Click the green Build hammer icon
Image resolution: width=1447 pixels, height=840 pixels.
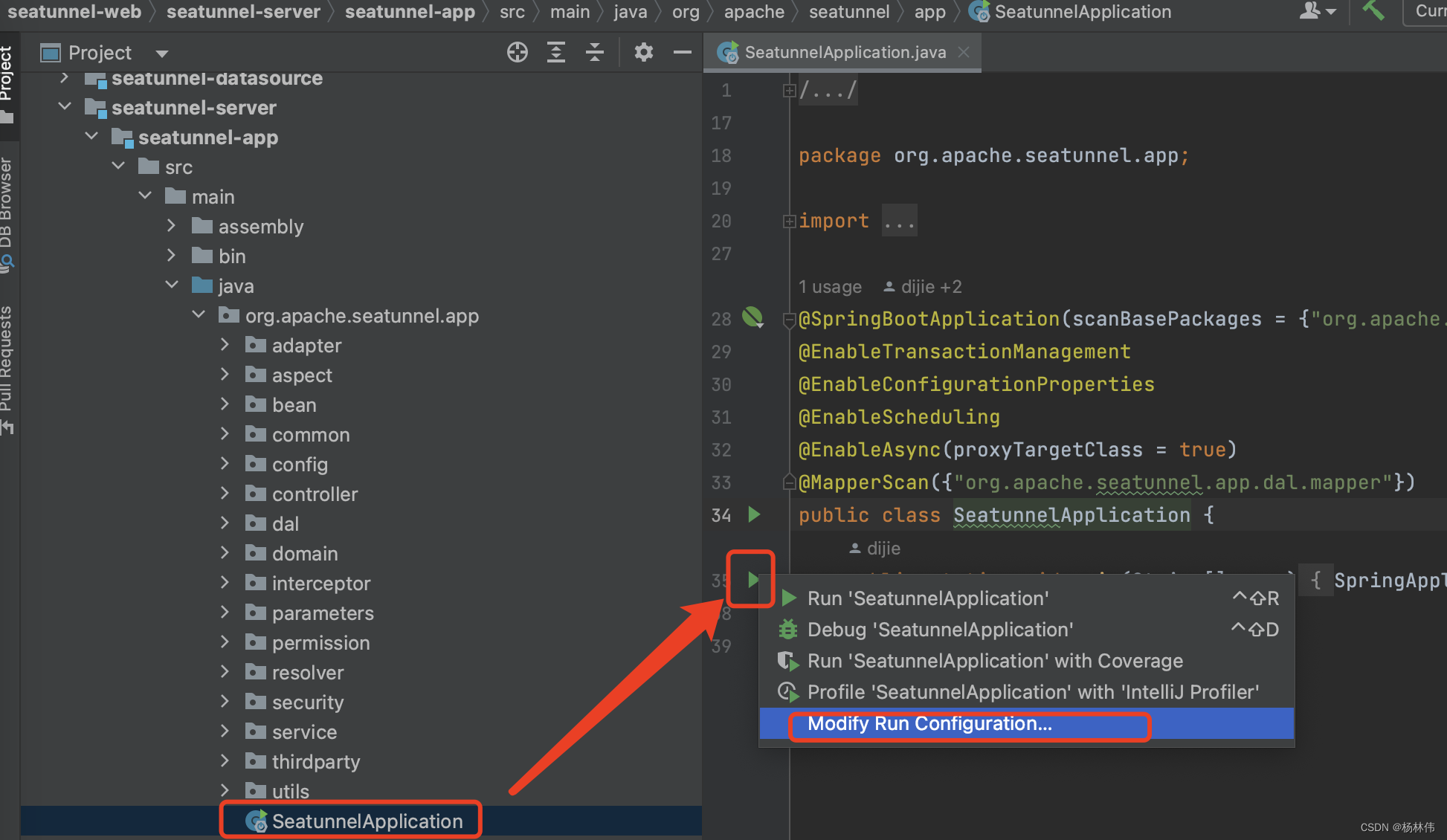point(1373,10)
